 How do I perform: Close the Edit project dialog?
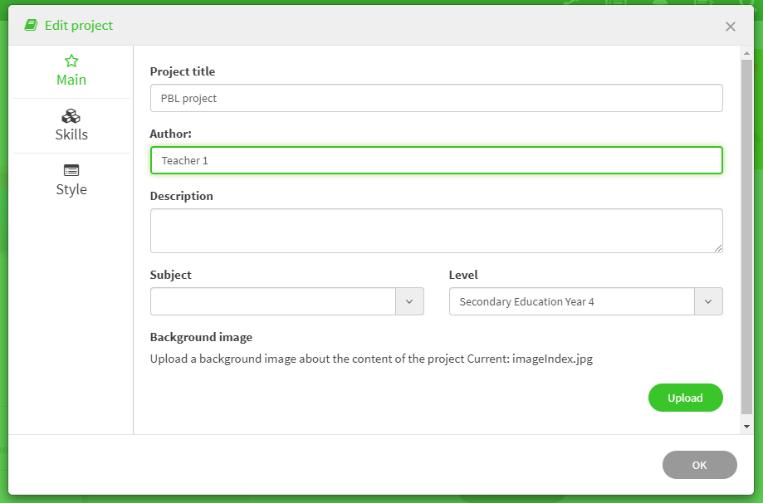pos(730,27)
